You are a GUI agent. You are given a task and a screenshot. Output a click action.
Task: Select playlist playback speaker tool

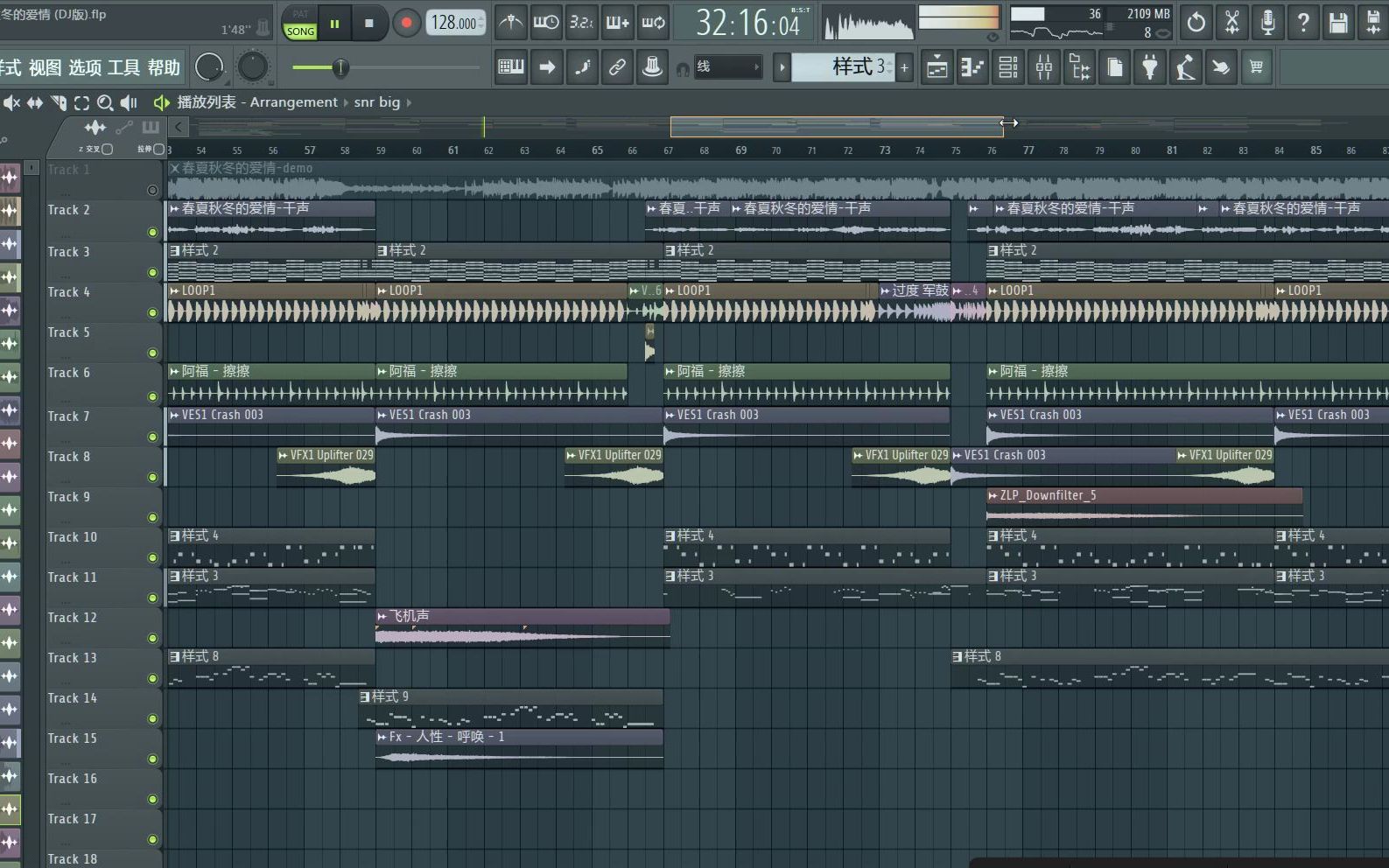pyautogui.click(x=129, y=102)
